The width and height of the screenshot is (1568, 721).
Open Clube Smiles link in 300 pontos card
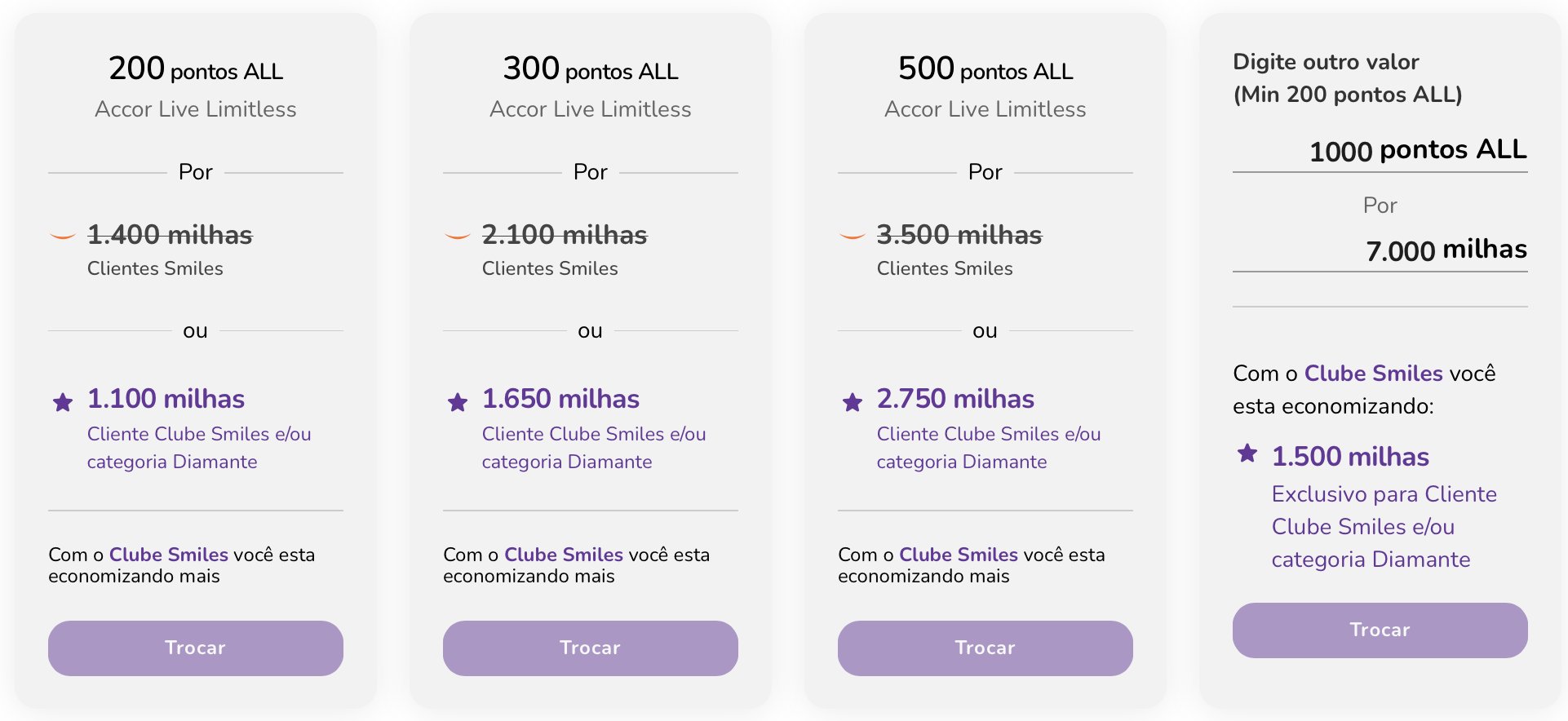(564, 555)
